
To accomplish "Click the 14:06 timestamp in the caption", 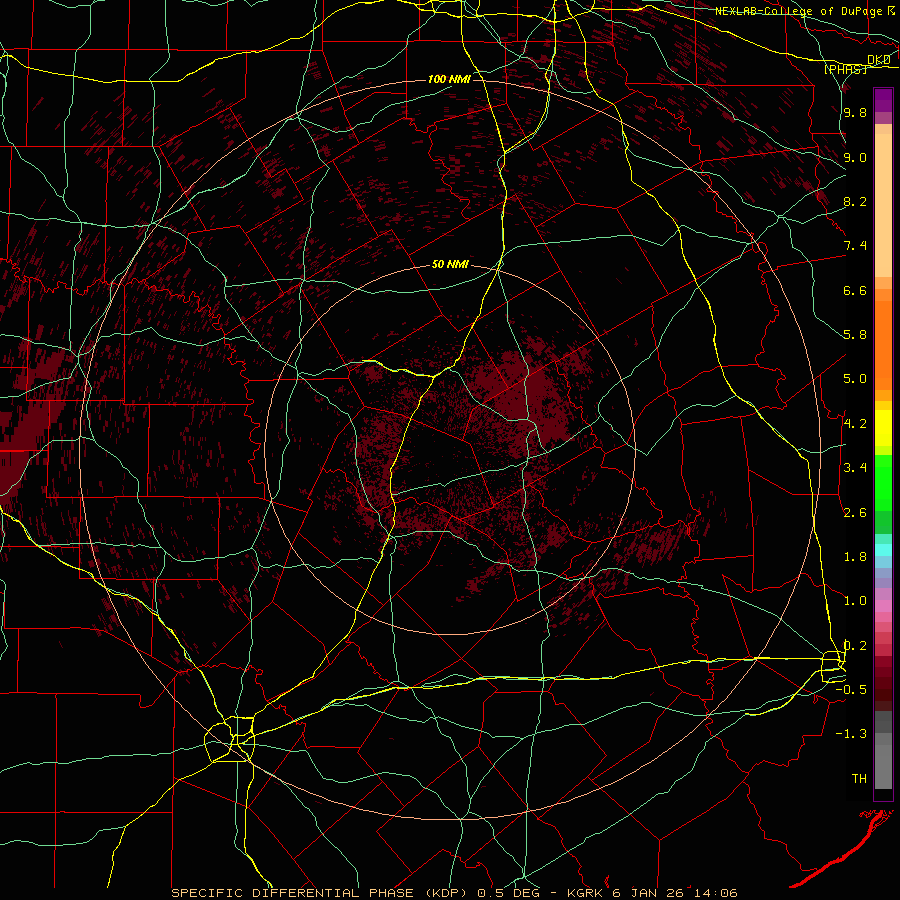I will pos(714,893).
